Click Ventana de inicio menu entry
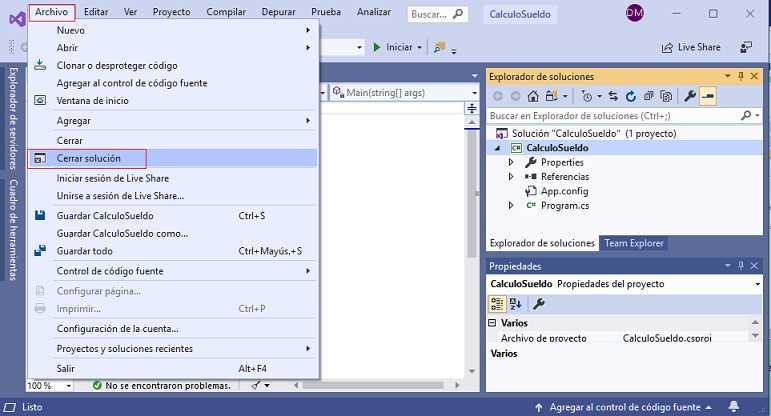Viewport: 771px width, 416px height. (x=172, y=100)
